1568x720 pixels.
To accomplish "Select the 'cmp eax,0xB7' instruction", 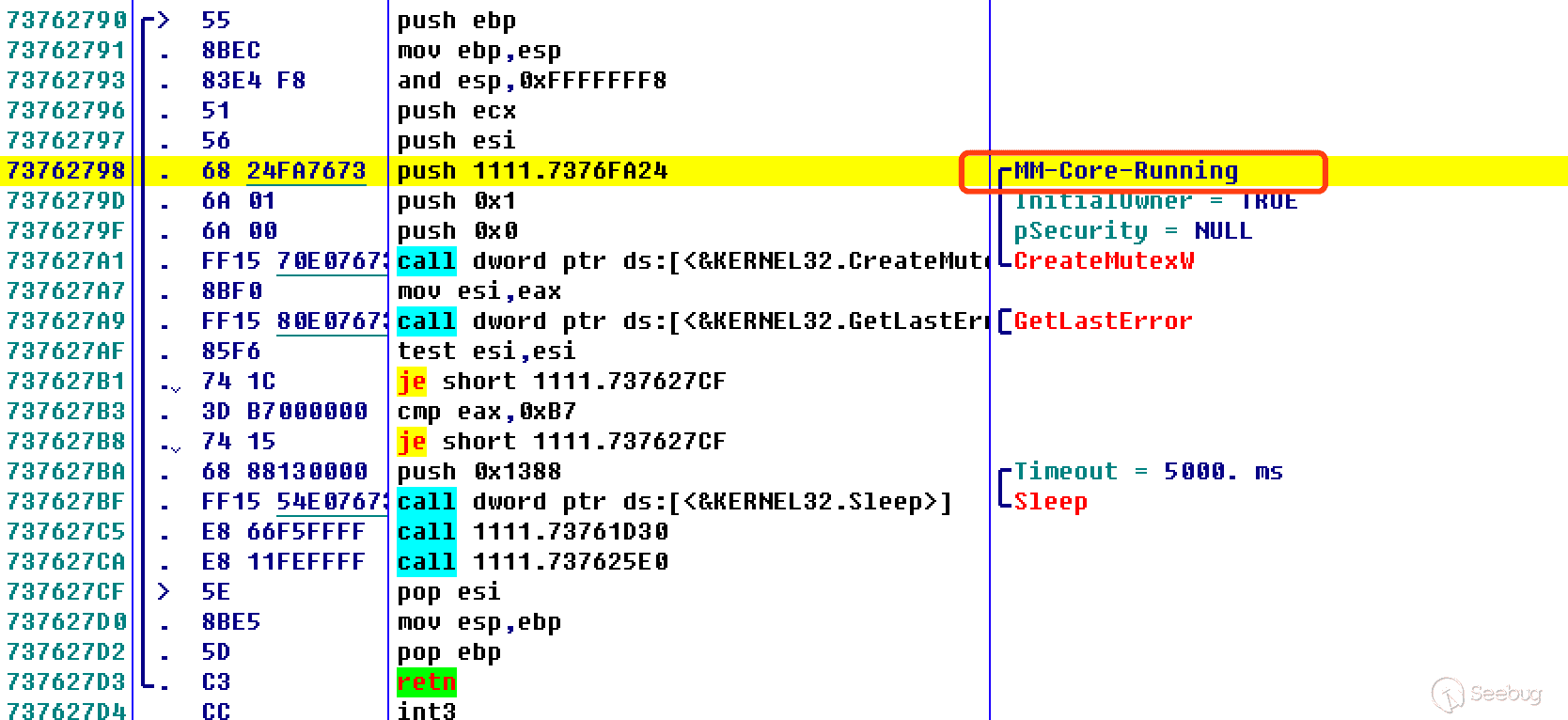I will pos(487,411).
